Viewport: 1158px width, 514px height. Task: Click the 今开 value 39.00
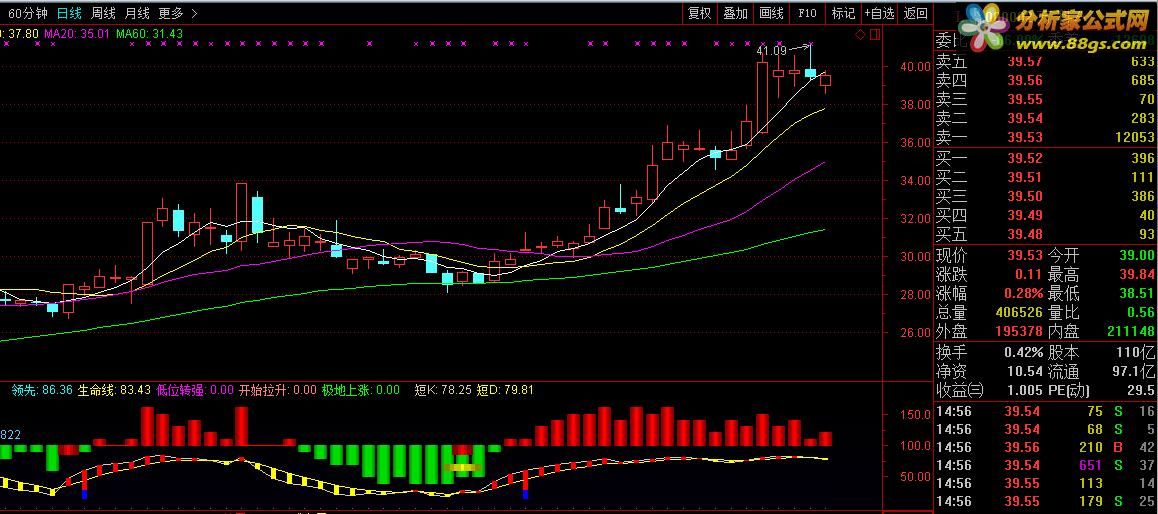(1136, 256)
